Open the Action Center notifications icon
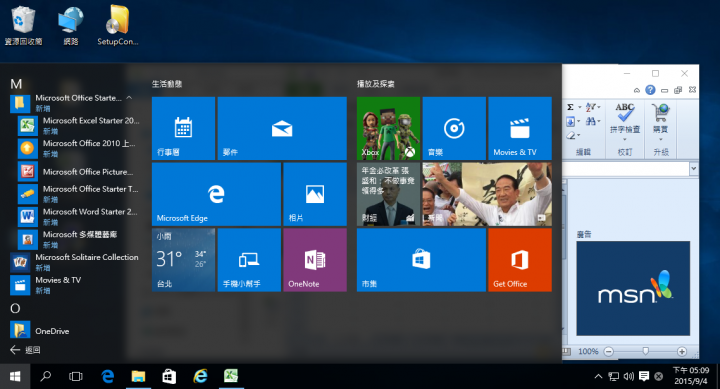720x389 pixels. (x=644, y=377)
